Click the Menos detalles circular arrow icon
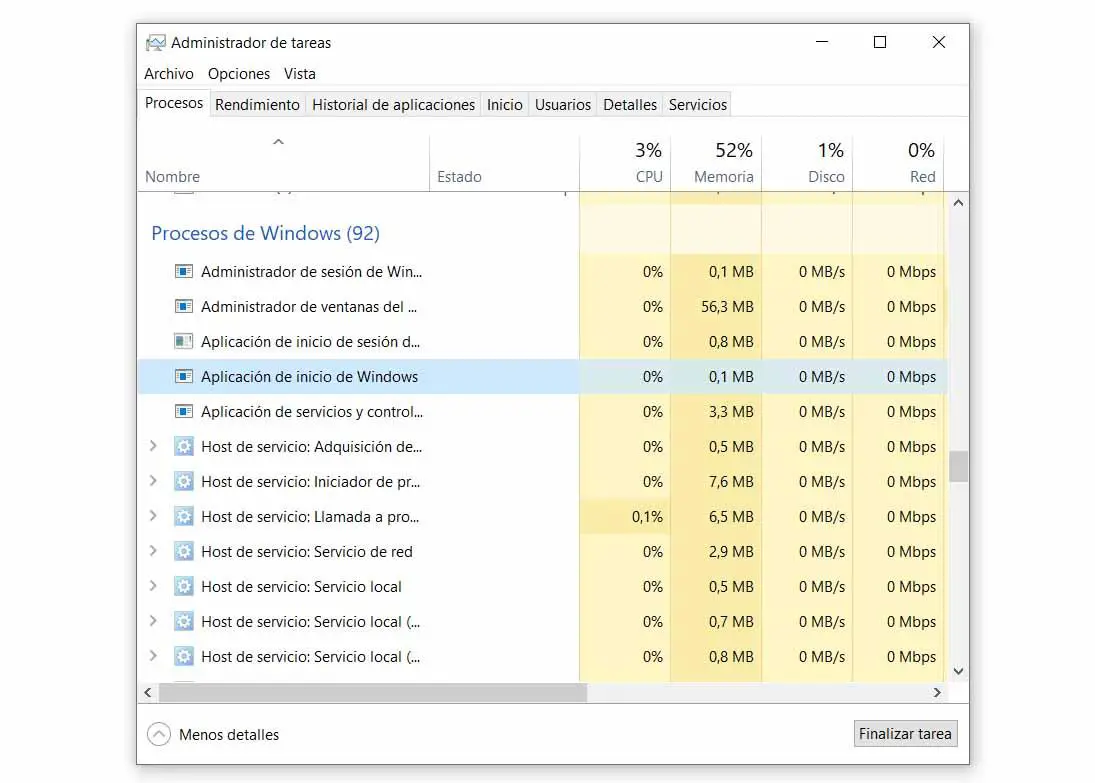The width and height of the screenshot is (1095, 783). pyautogui.click(x=159, y=734)
